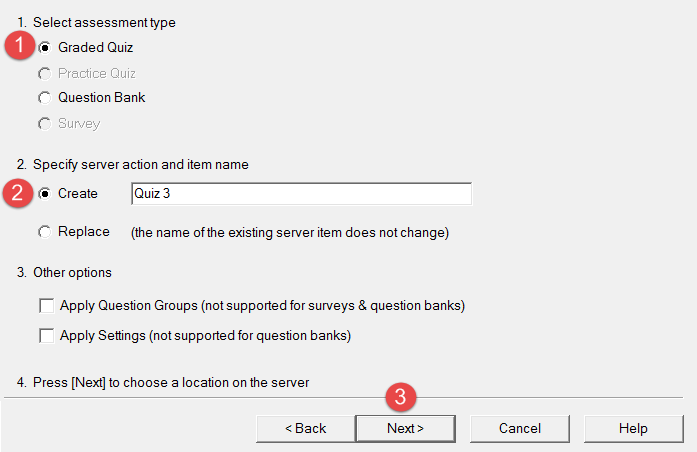Open Help for this dialog

pyautogui.click(x=633, y=428)
